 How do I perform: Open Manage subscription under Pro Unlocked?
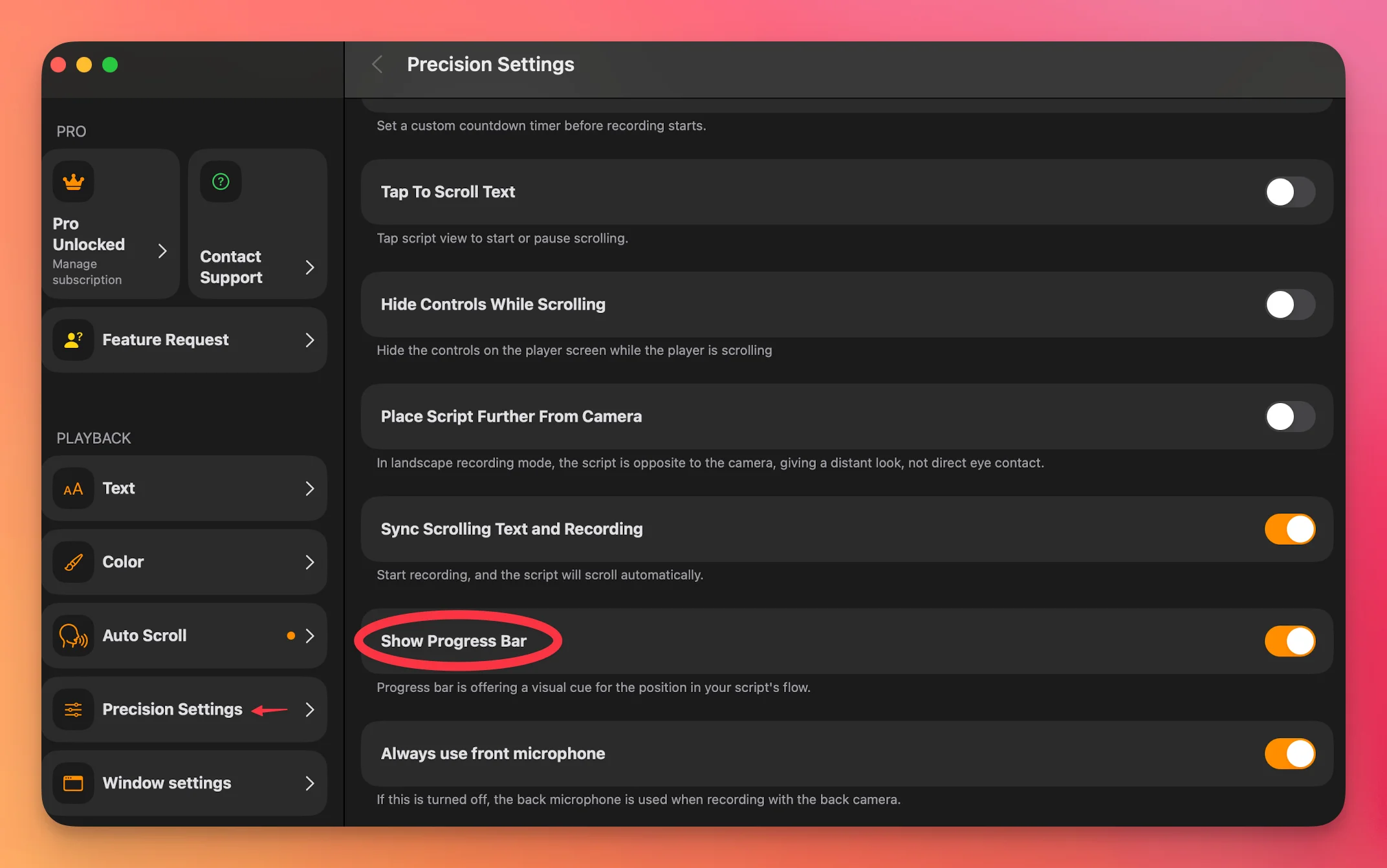pyautogui.click(x=87, y=272)
